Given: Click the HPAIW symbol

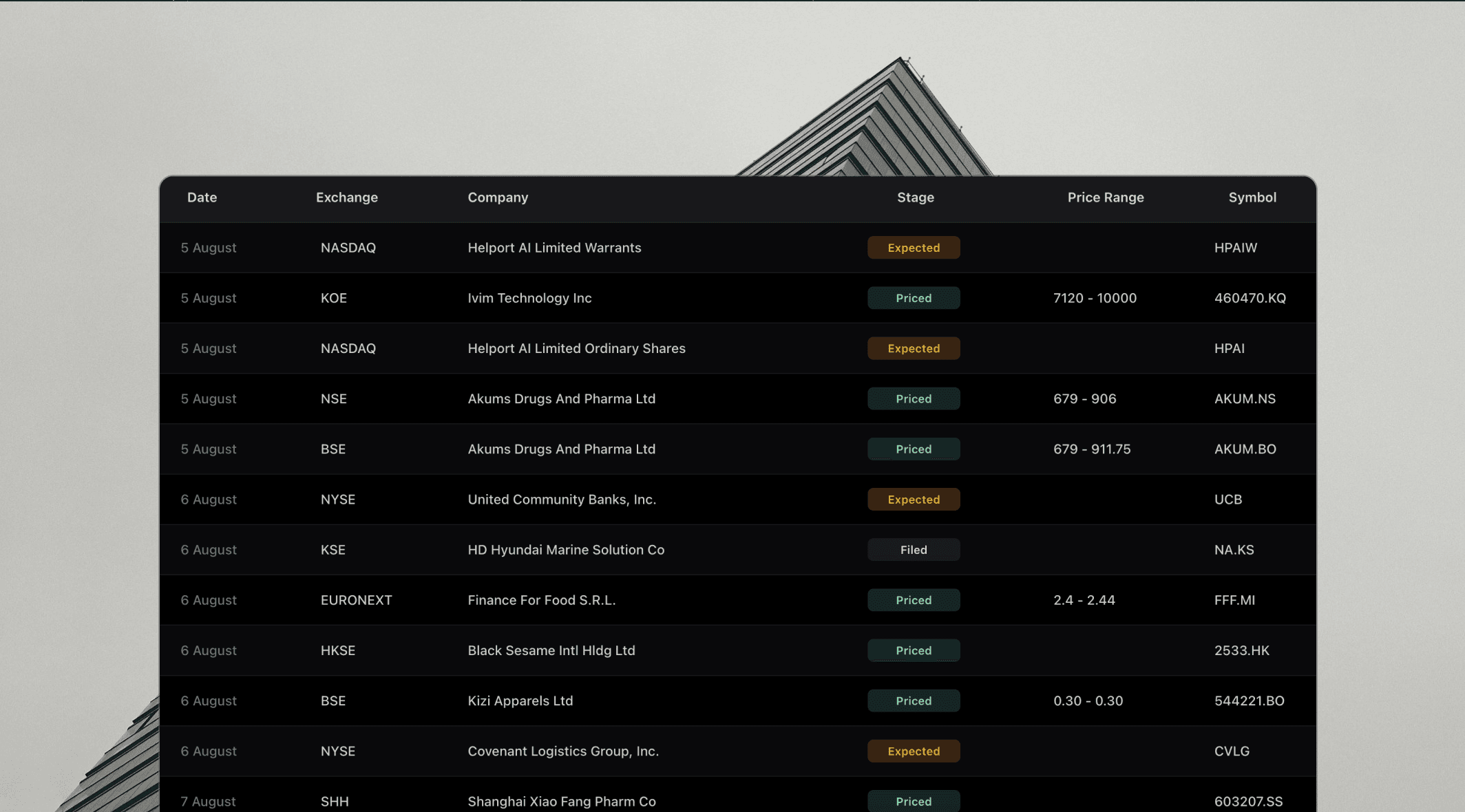Looking at the screenshot, I should coord(1235,248).
